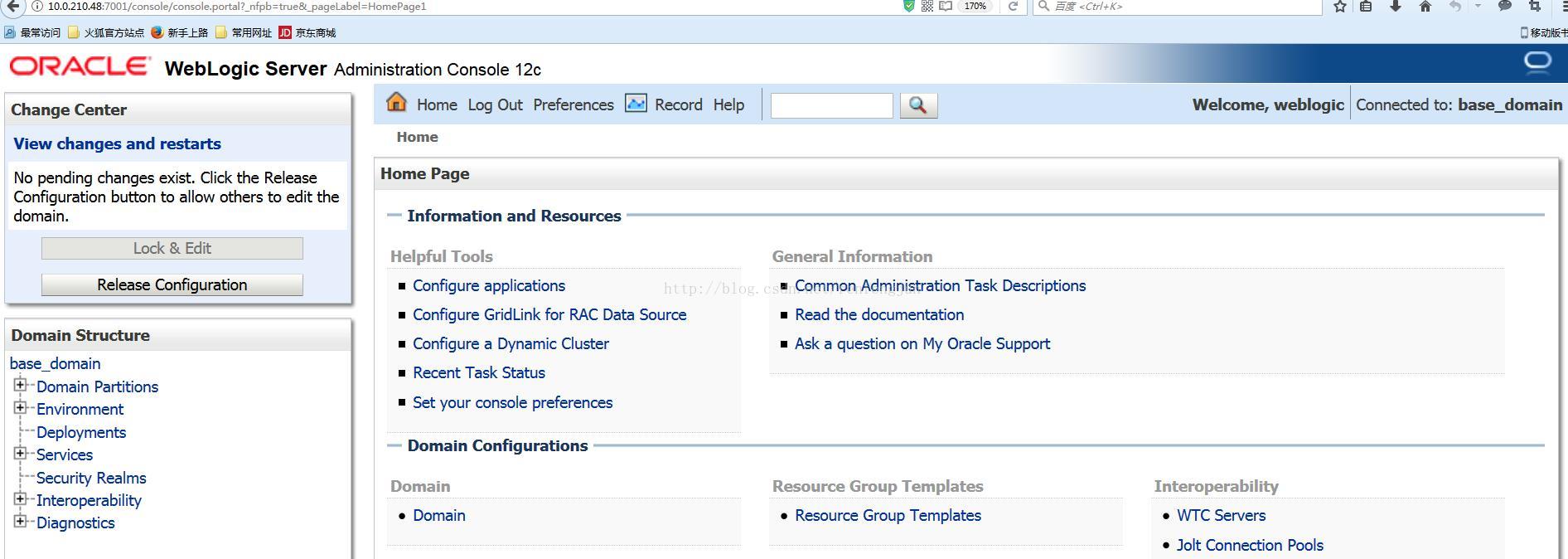The image size is (1568, 559).
Task: Open the site information icon in address bar
Action: (x=37, y=6)
